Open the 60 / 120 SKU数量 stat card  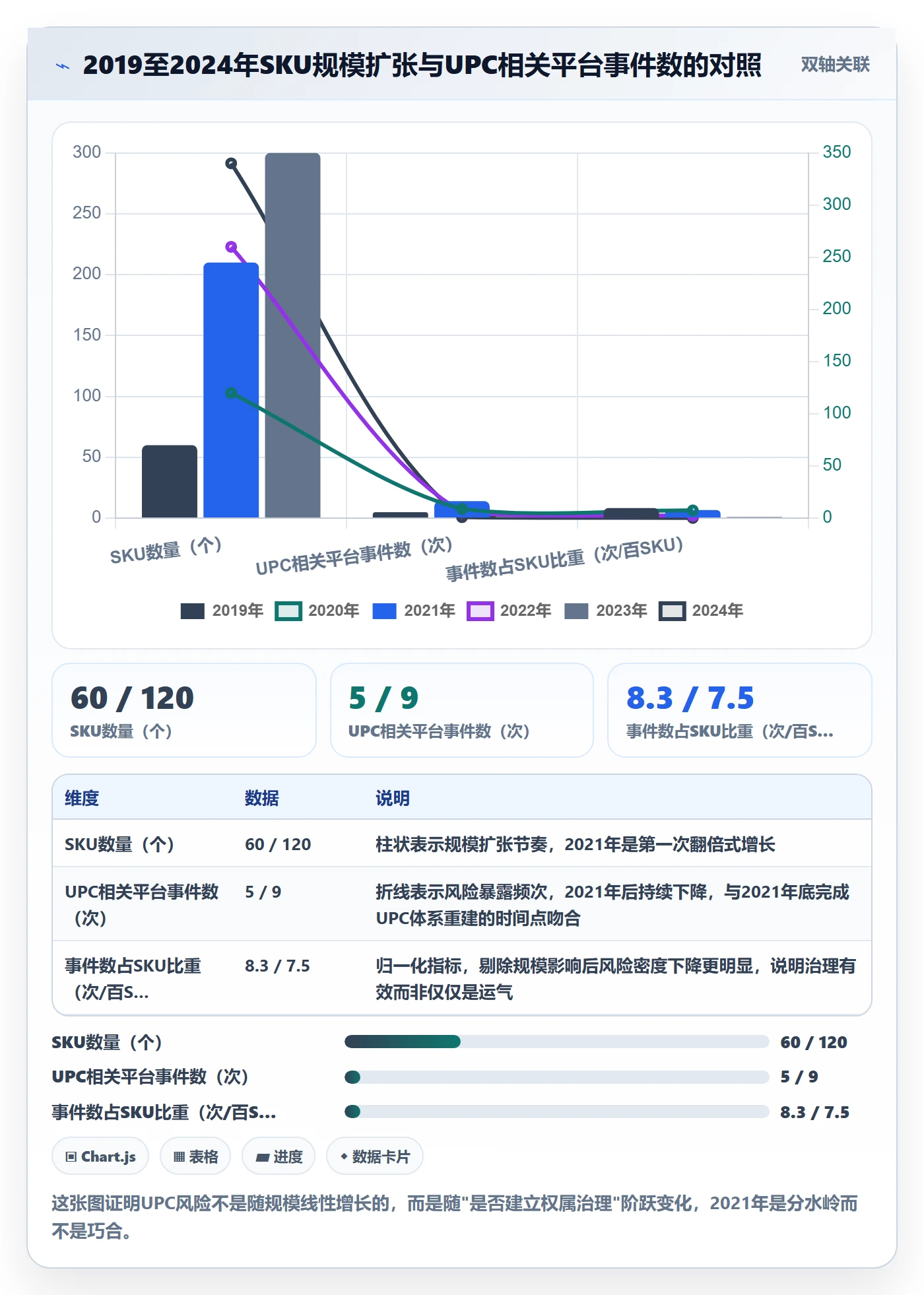point(184,710)
